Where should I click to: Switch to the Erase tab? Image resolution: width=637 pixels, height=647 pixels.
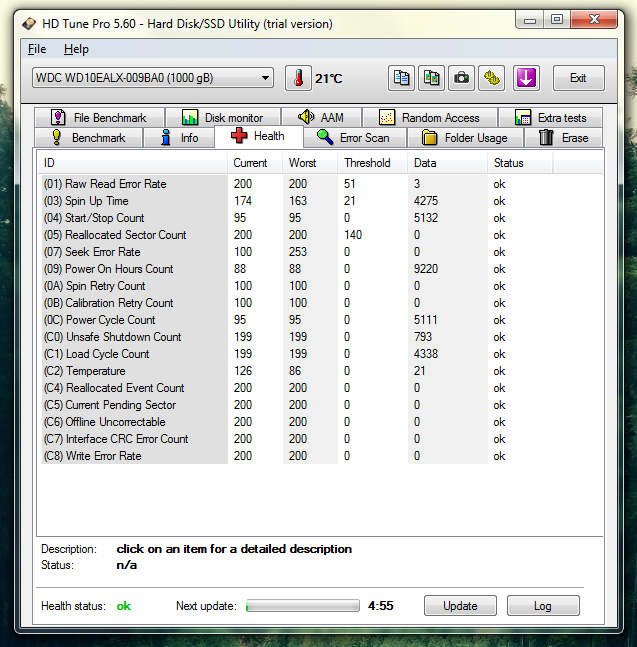(564, 137)
